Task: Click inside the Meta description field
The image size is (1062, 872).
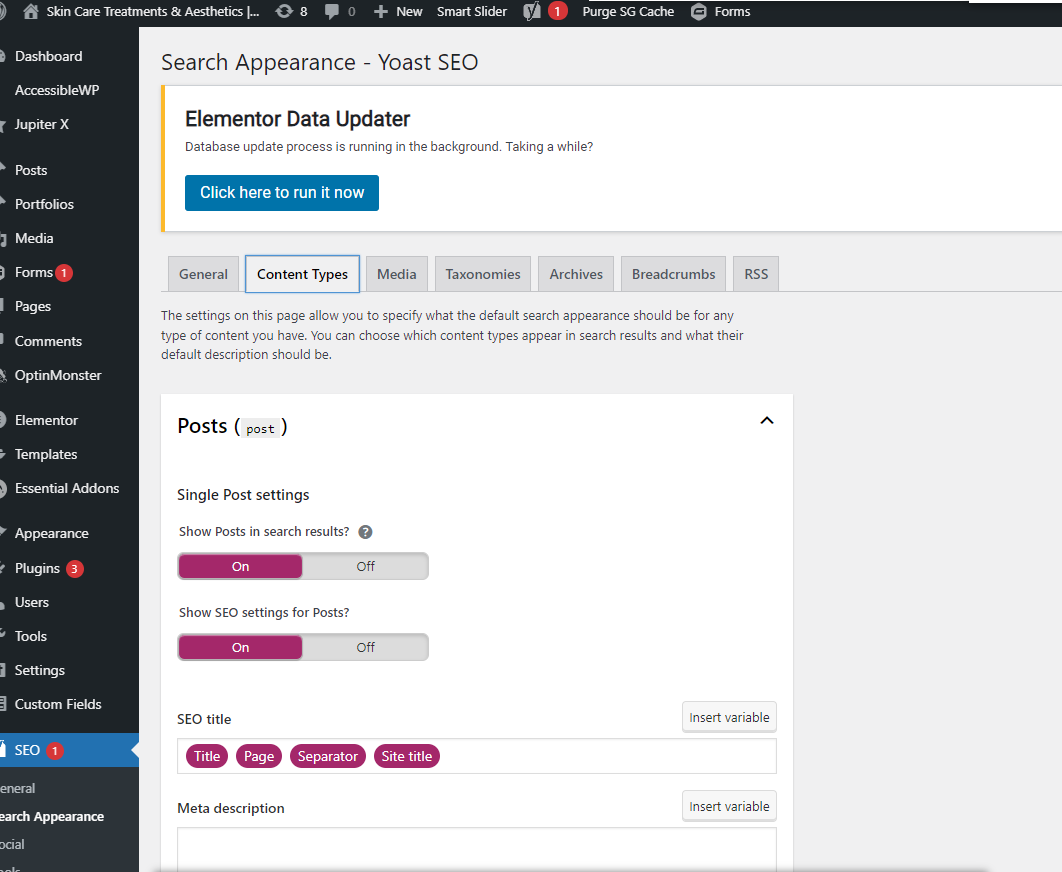Action: pos(477,848)
